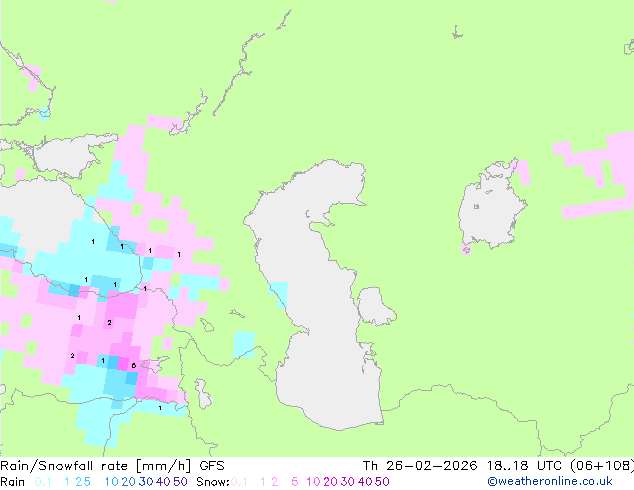Click the "6" snowfall rate value on map
634x490 pixels.
(134, 366)
